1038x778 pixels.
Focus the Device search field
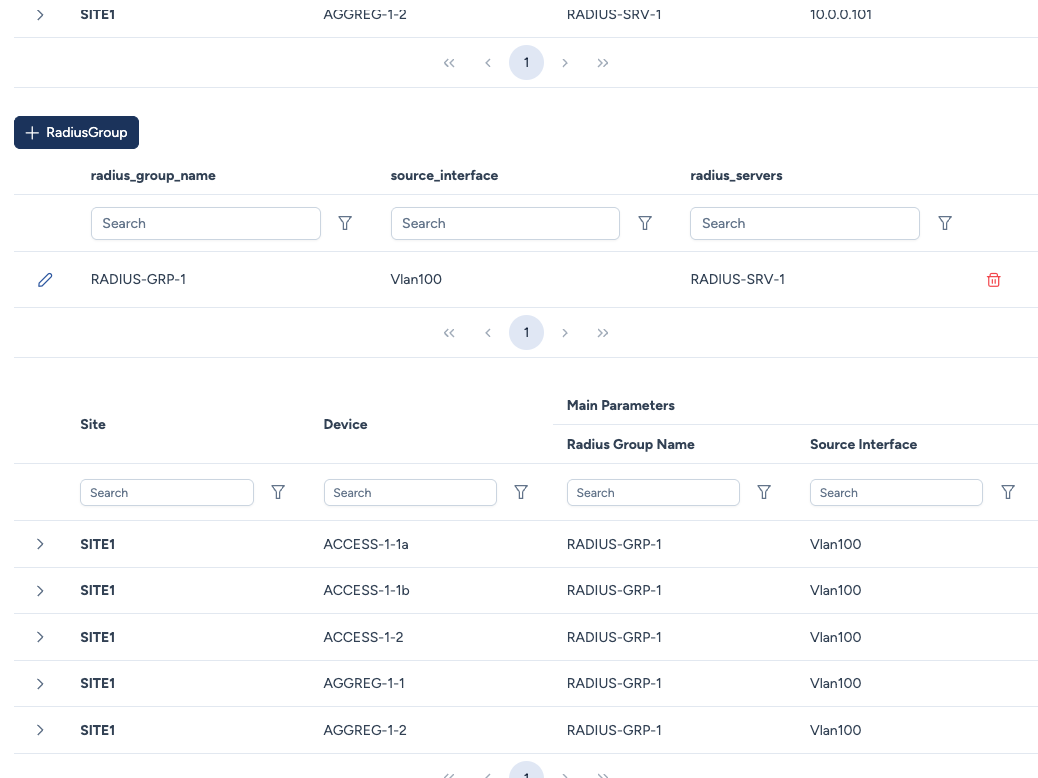[410, 492]
